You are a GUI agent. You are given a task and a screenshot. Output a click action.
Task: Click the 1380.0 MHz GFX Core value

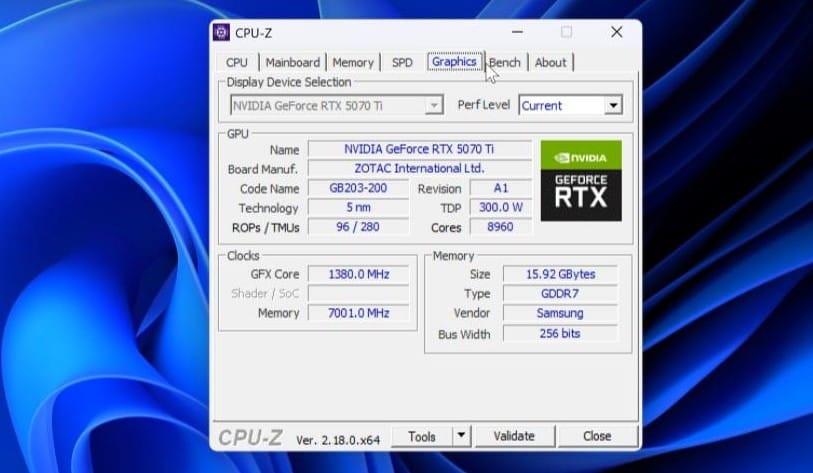(358, 274)
